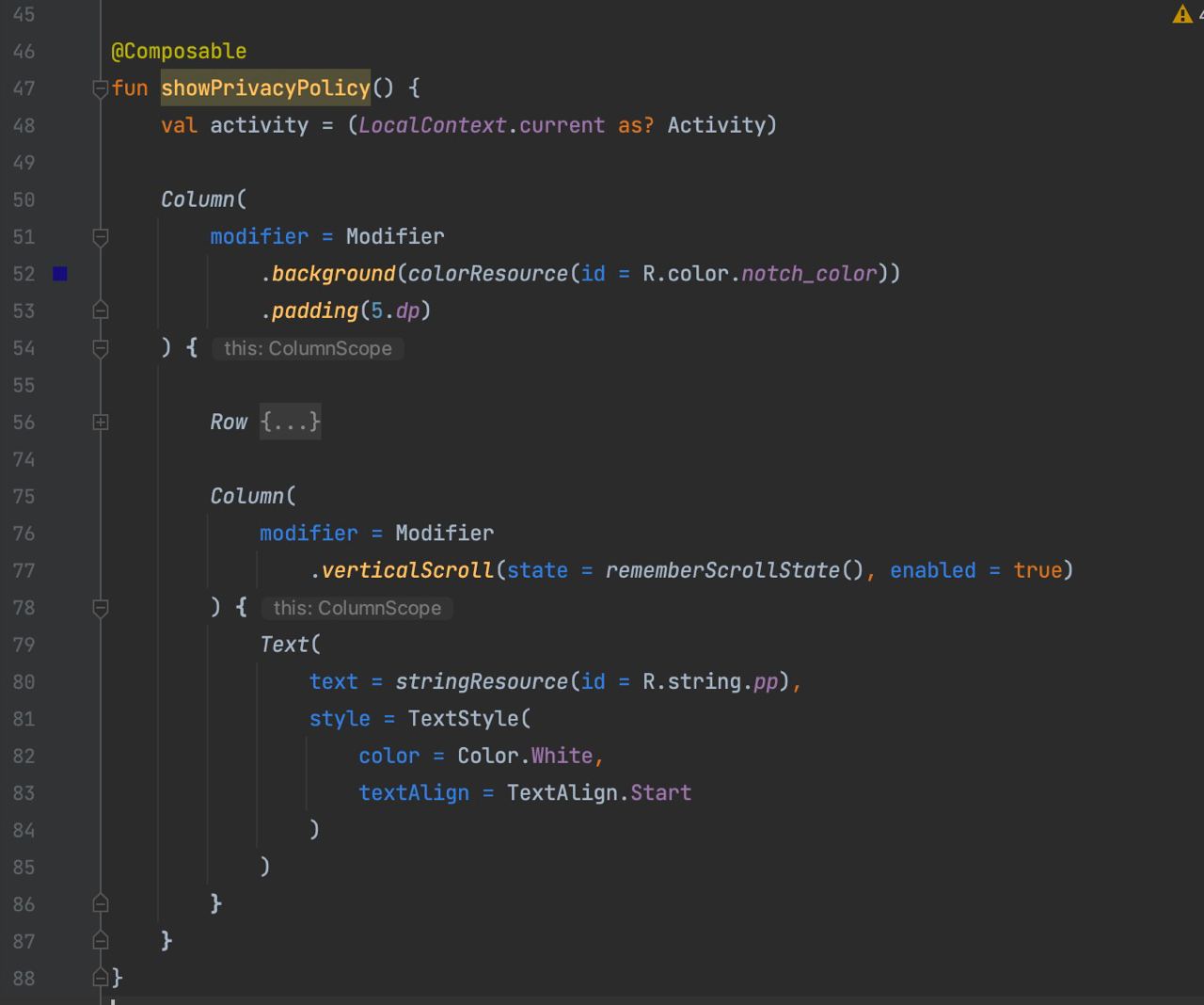Click the outer Column call on line 50
Screen dimensions: 1204x1005
coord(198,199)
